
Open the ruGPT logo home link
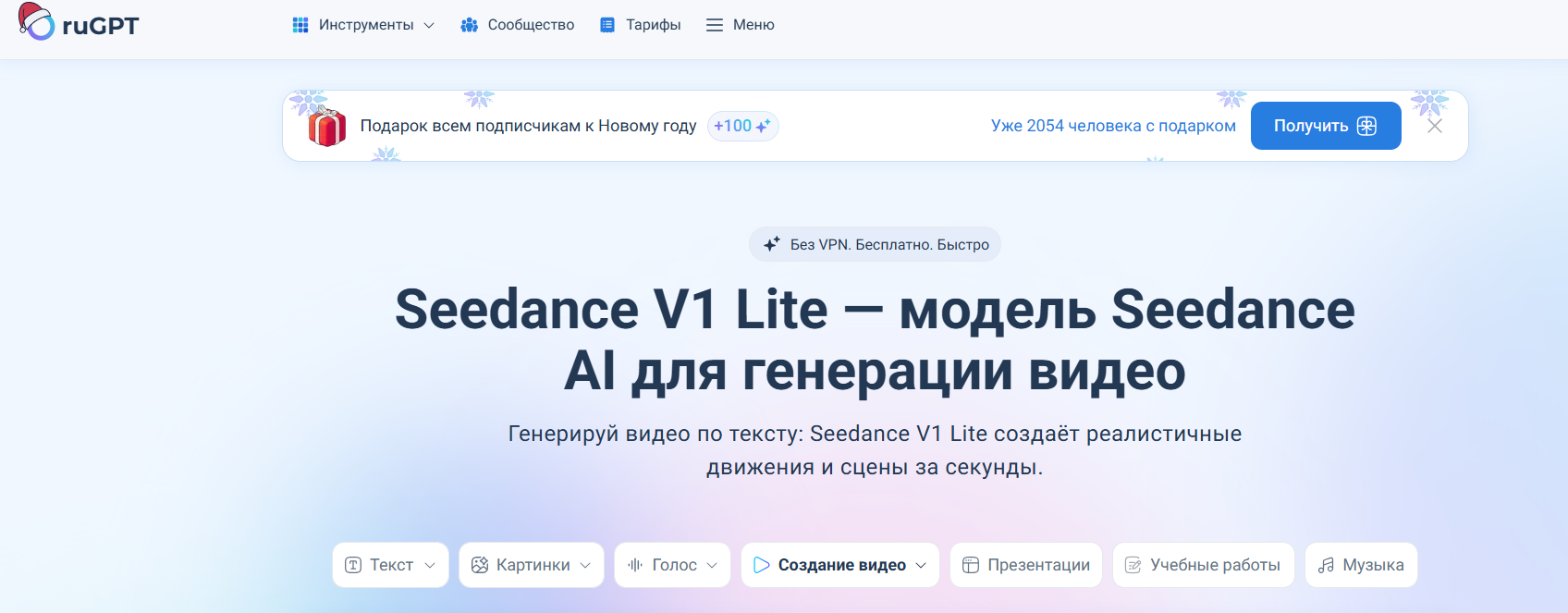point(79,22)
